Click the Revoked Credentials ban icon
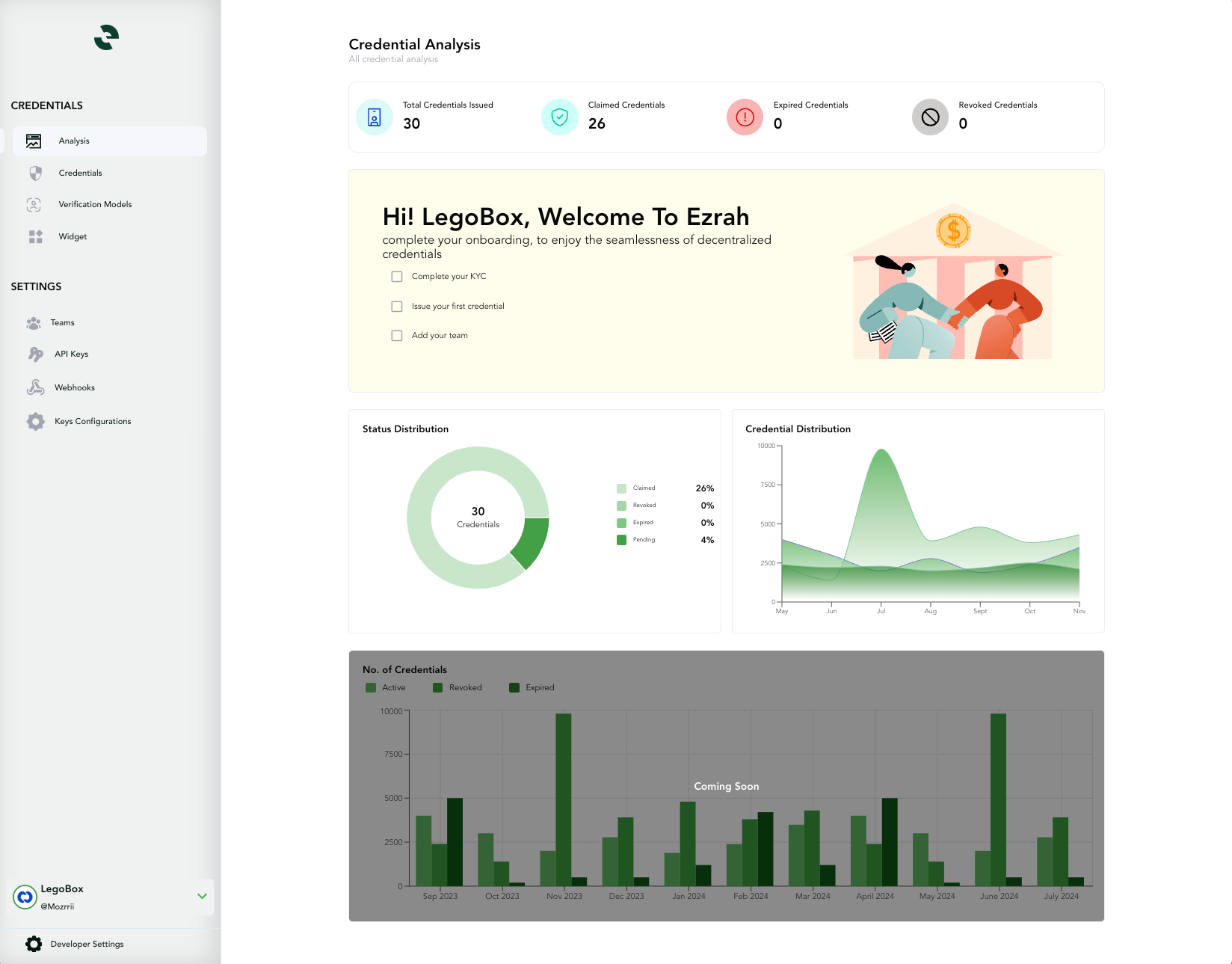Image resolution: width=1232 pixels, height=964 pixels. coord(930,117)
